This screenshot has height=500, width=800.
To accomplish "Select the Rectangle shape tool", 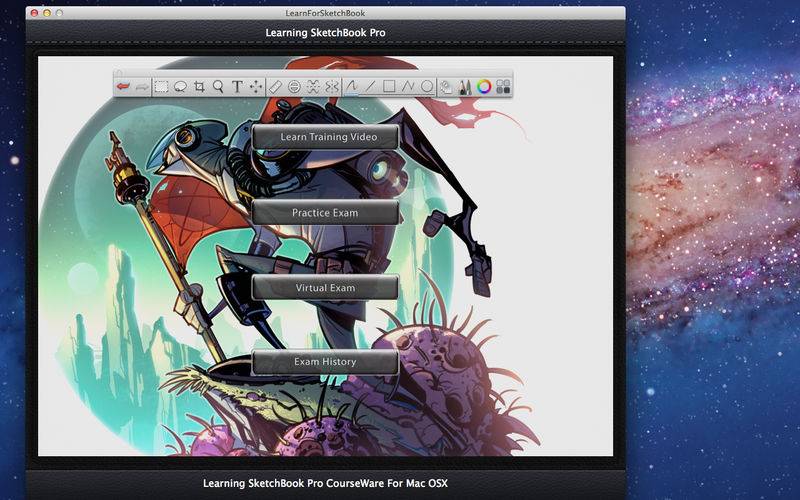I will point(389,87).
